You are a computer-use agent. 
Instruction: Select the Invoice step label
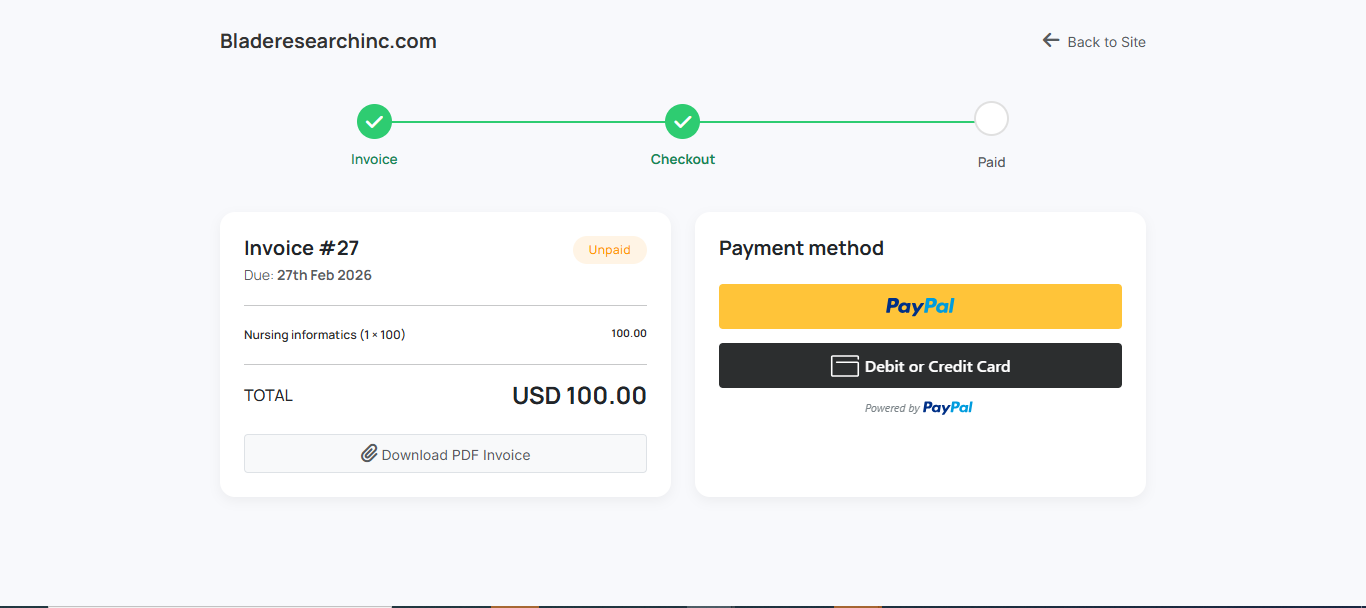click(x=374, y=159)
